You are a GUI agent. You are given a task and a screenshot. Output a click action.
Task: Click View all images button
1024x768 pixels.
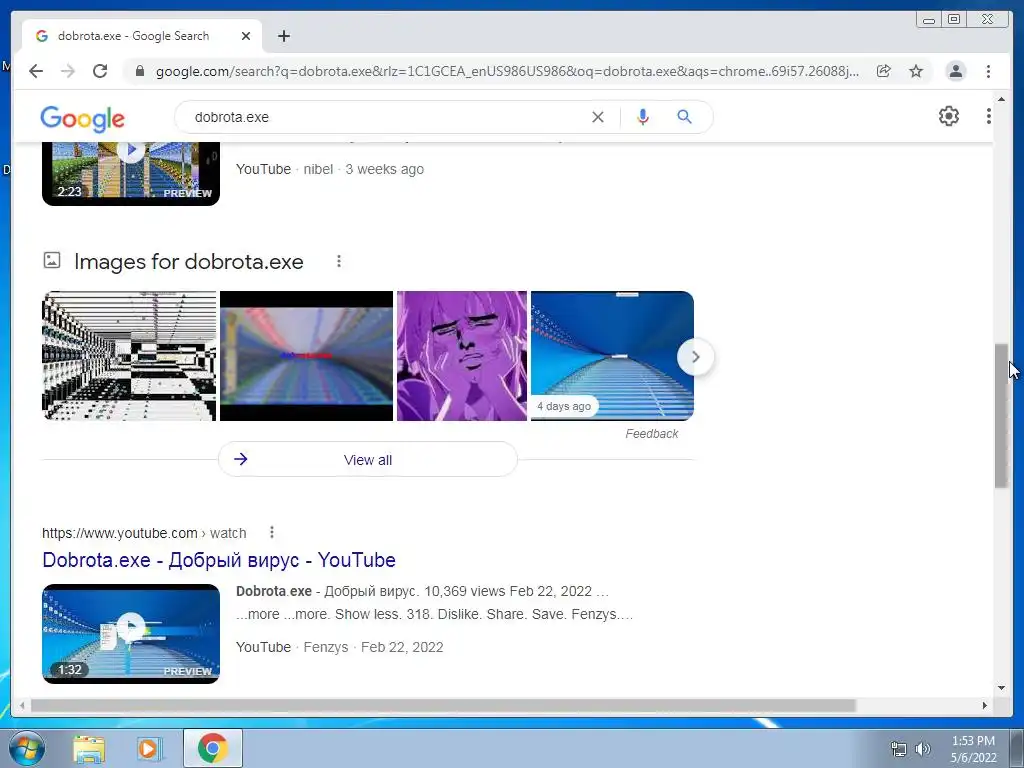pos(368,460)
